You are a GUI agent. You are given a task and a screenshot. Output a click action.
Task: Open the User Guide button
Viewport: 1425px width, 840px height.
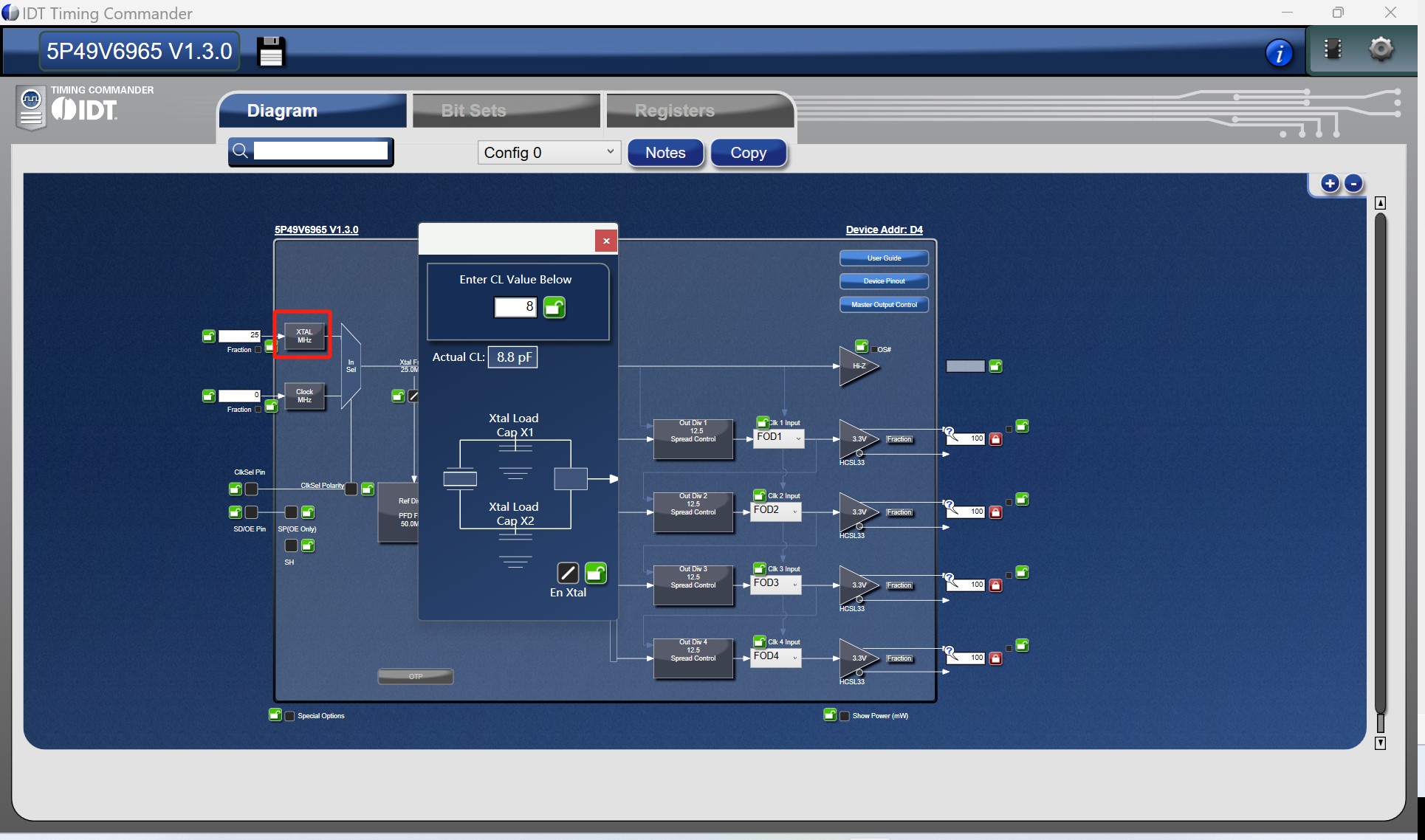tap(884, 258)
